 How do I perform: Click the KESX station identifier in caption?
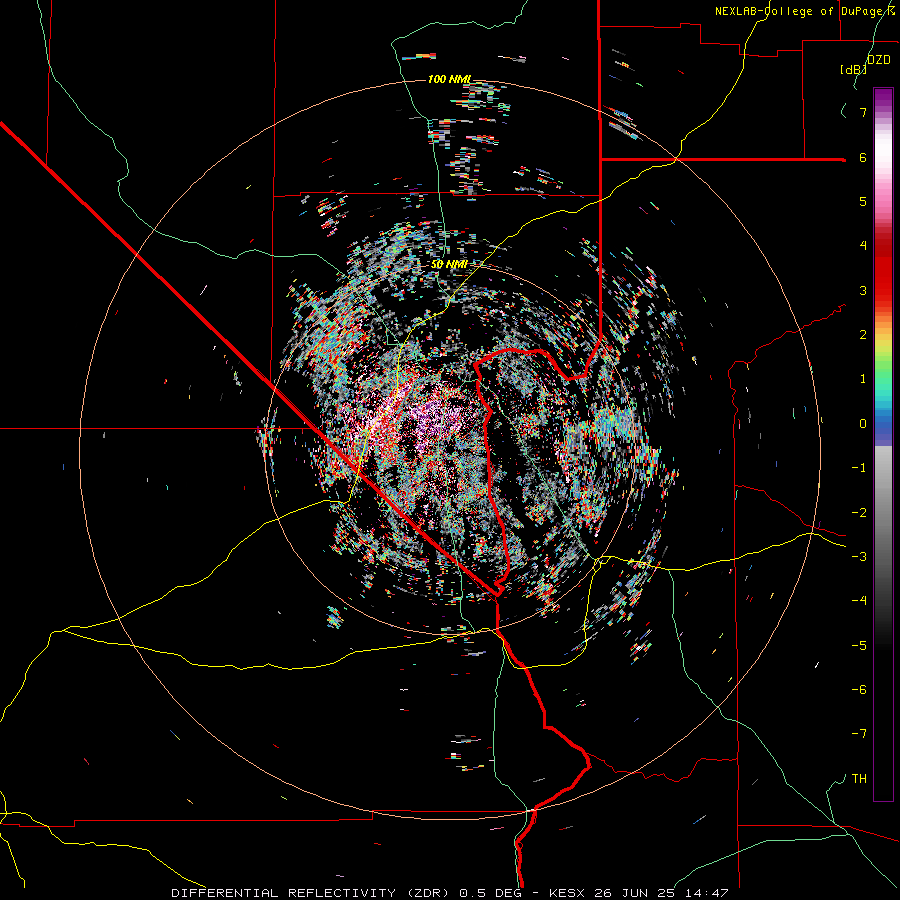click(568, 893)
